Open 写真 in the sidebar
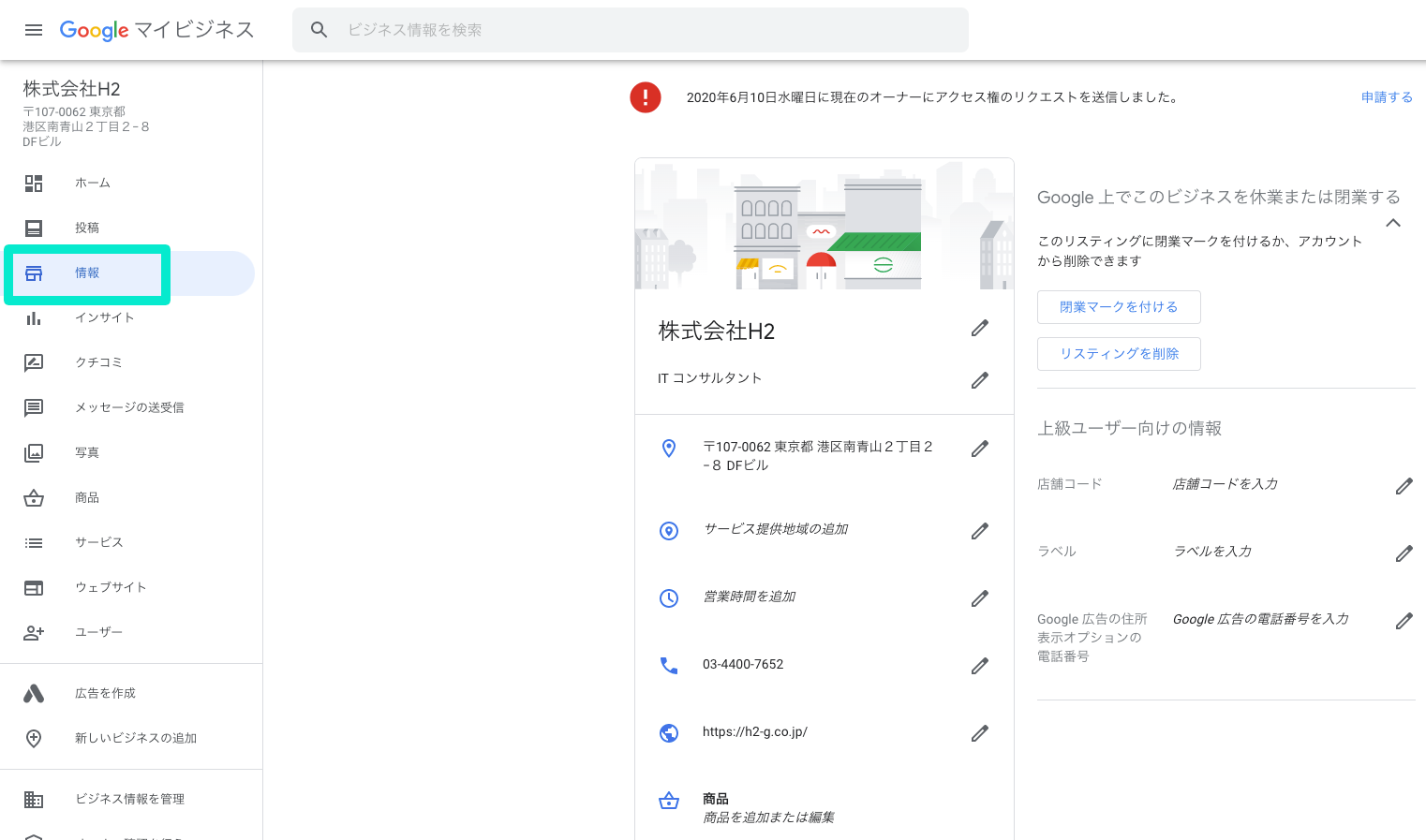Image resolution: width=1426 pixels, height=840 pixels. click(x=127, y=452)
